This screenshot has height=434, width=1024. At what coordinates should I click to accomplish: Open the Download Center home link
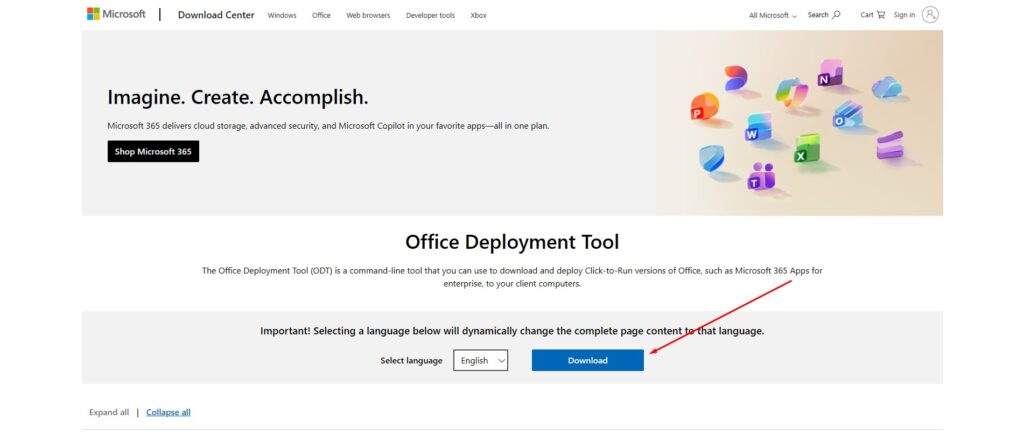(216, 15)
